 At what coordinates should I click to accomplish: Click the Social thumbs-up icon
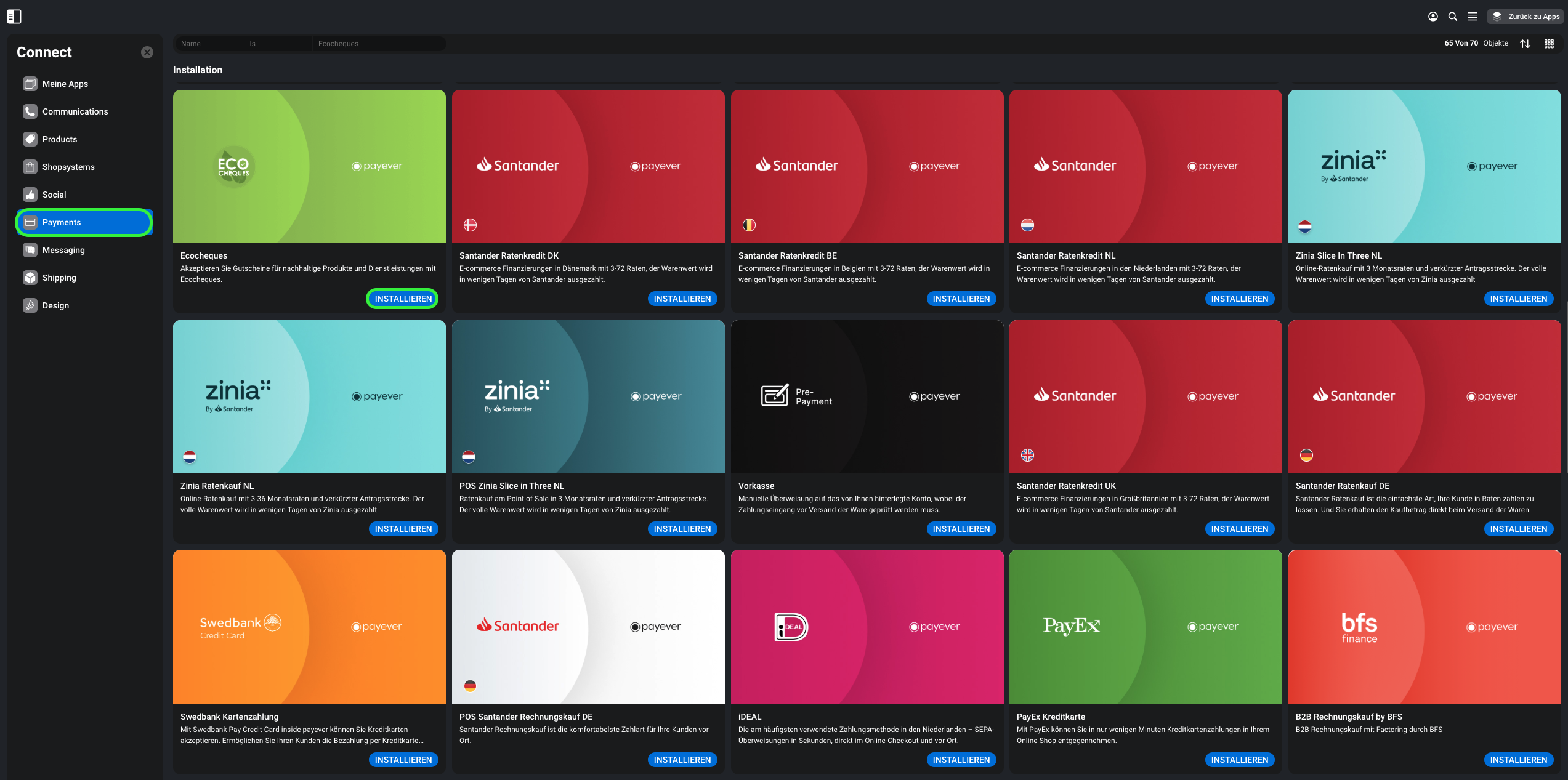[x=30, y=195]
